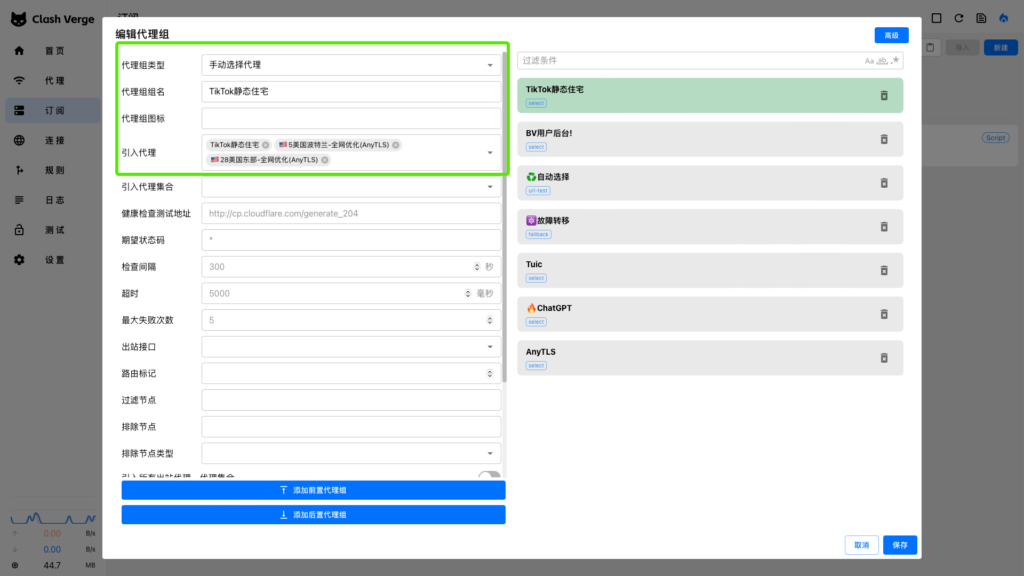This screenshot has height=576, width=1024.
Task: Open 连接 page in the sidebar
Action: pyautogui.click(x=53, y=140)
